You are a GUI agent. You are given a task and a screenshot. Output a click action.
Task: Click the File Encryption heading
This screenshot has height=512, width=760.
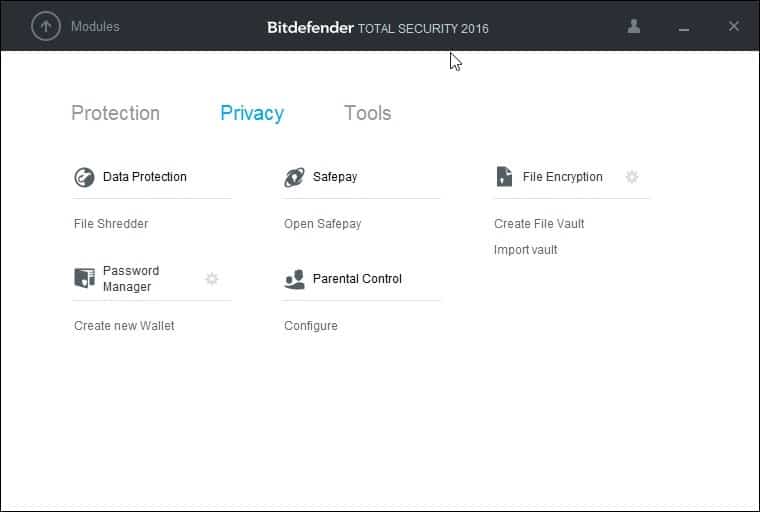click(x=563, y=177)
